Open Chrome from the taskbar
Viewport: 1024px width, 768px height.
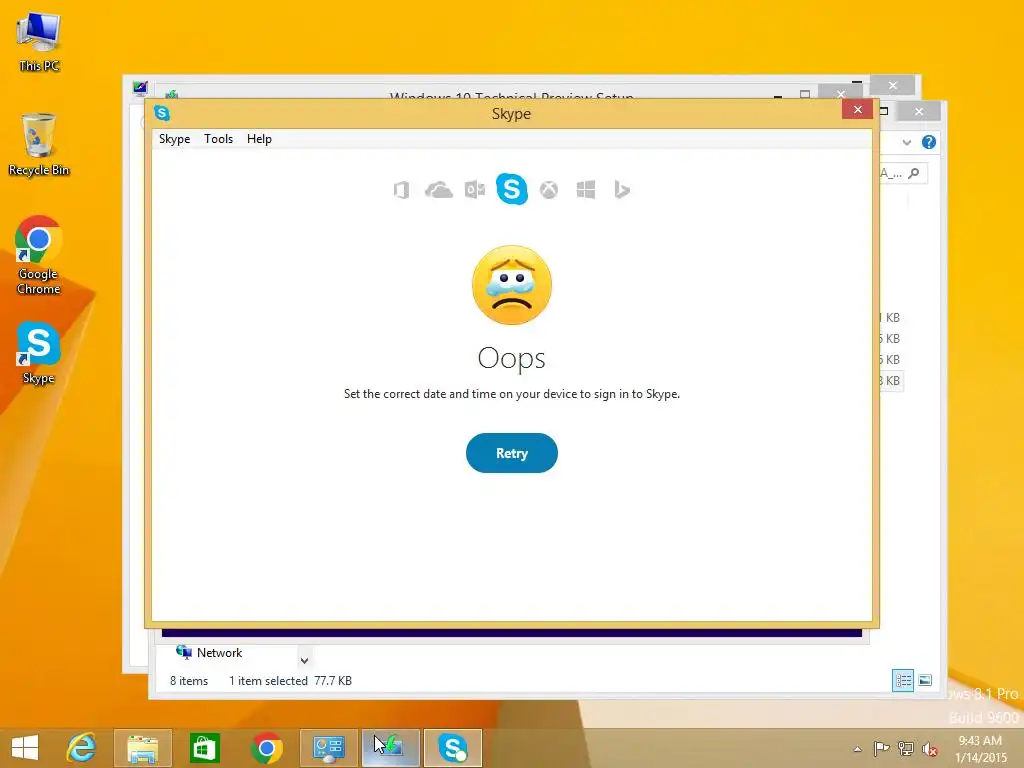(x=266, y=748)
